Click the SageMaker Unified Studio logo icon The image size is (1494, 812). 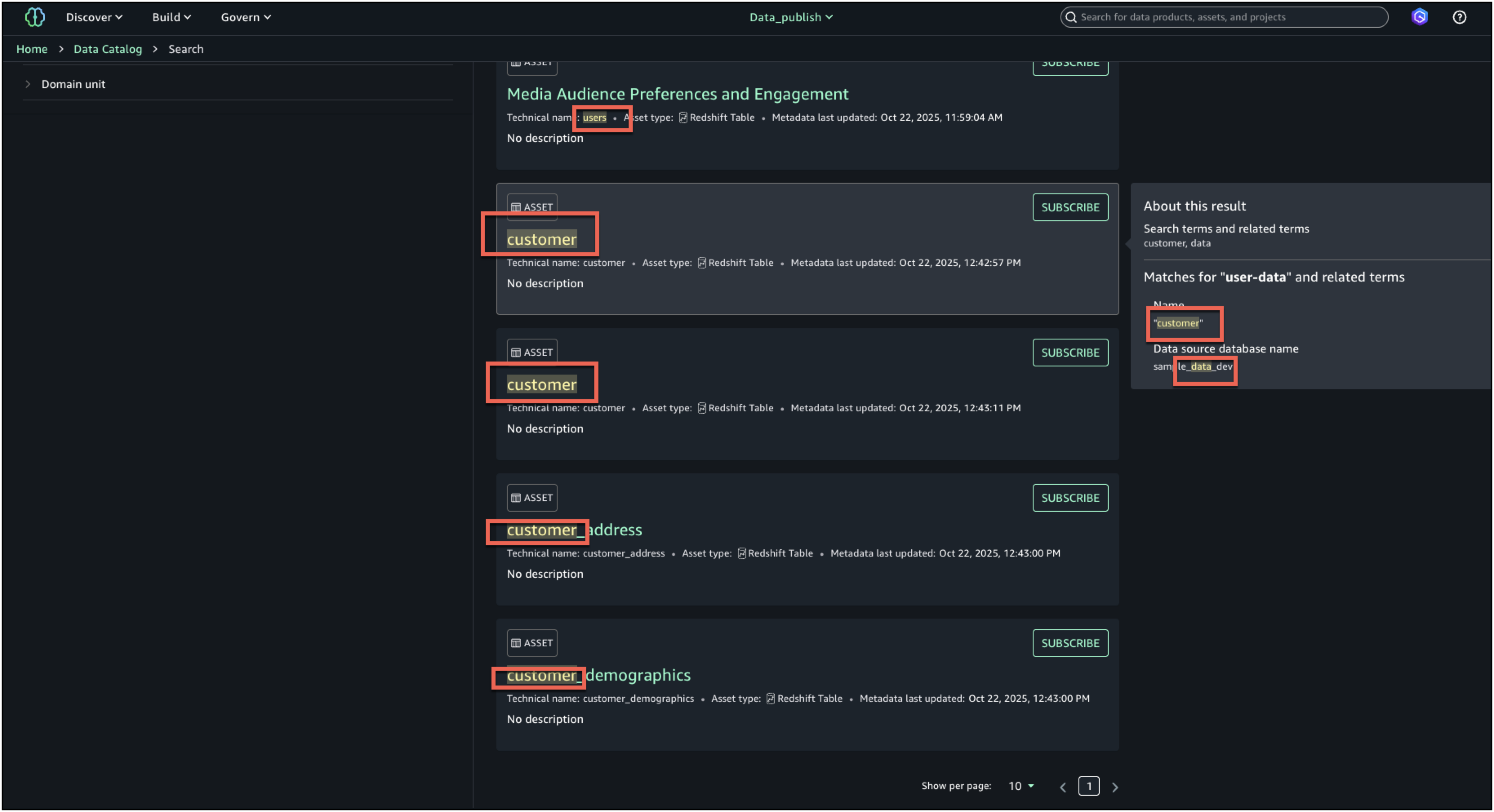(35, 18)
